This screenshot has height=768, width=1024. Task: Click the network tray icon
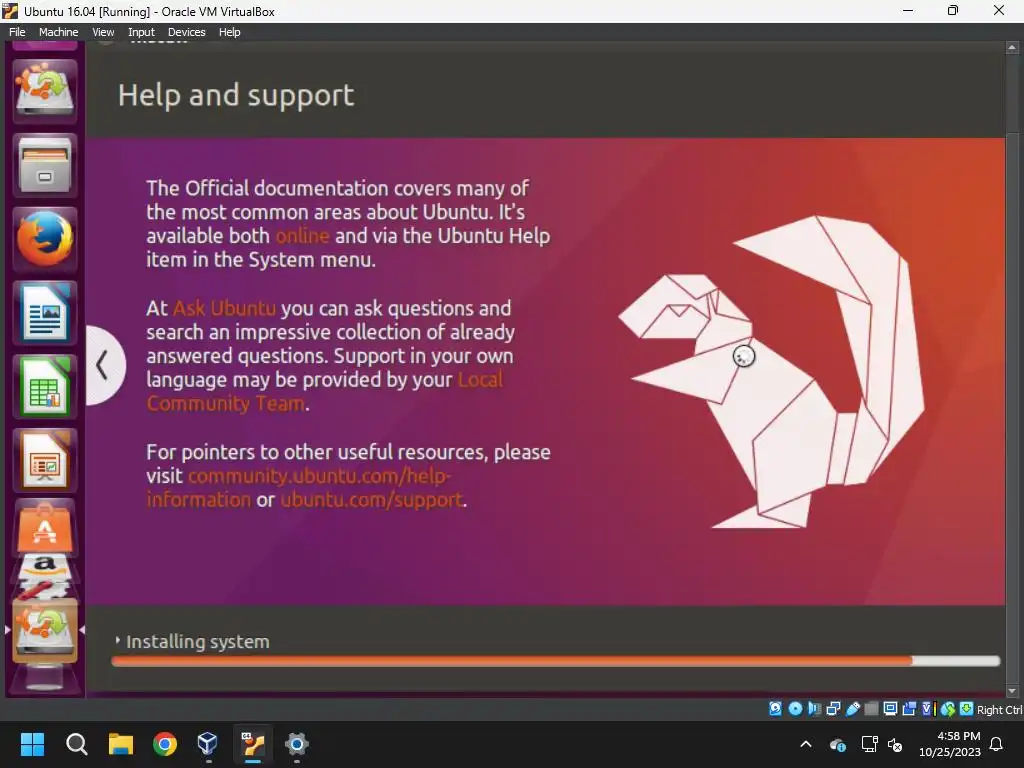869,744
